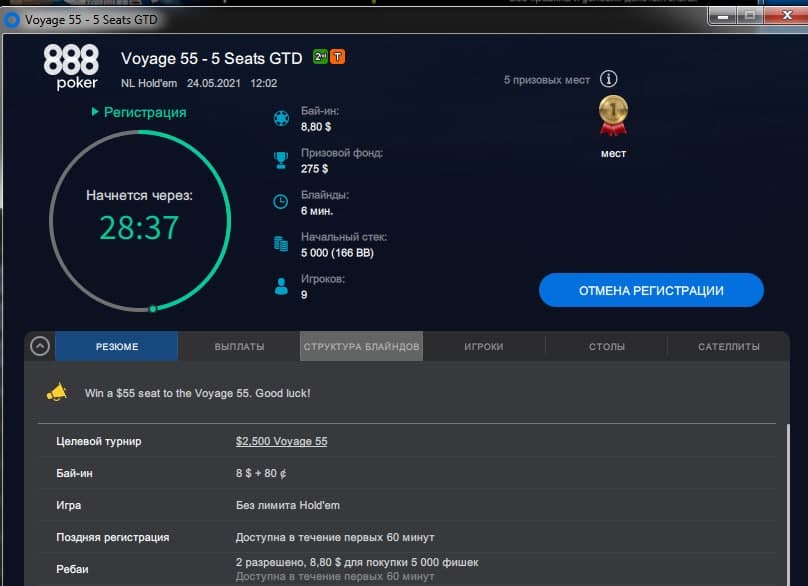
Task: Close the Voyage 55 window
Action: [786, 16]
